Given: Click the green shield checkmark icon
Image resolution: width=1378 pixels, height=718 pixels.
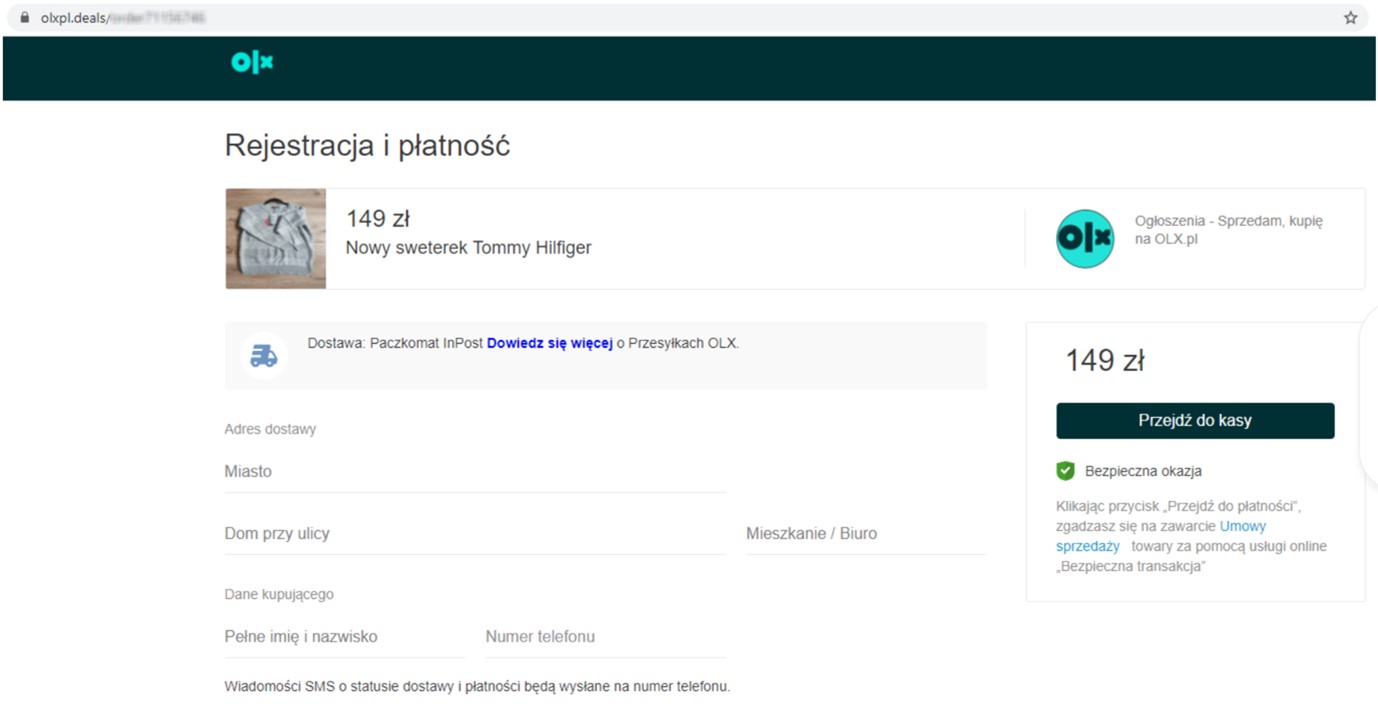Looking at the screenshot, I should click(1065, 471).
